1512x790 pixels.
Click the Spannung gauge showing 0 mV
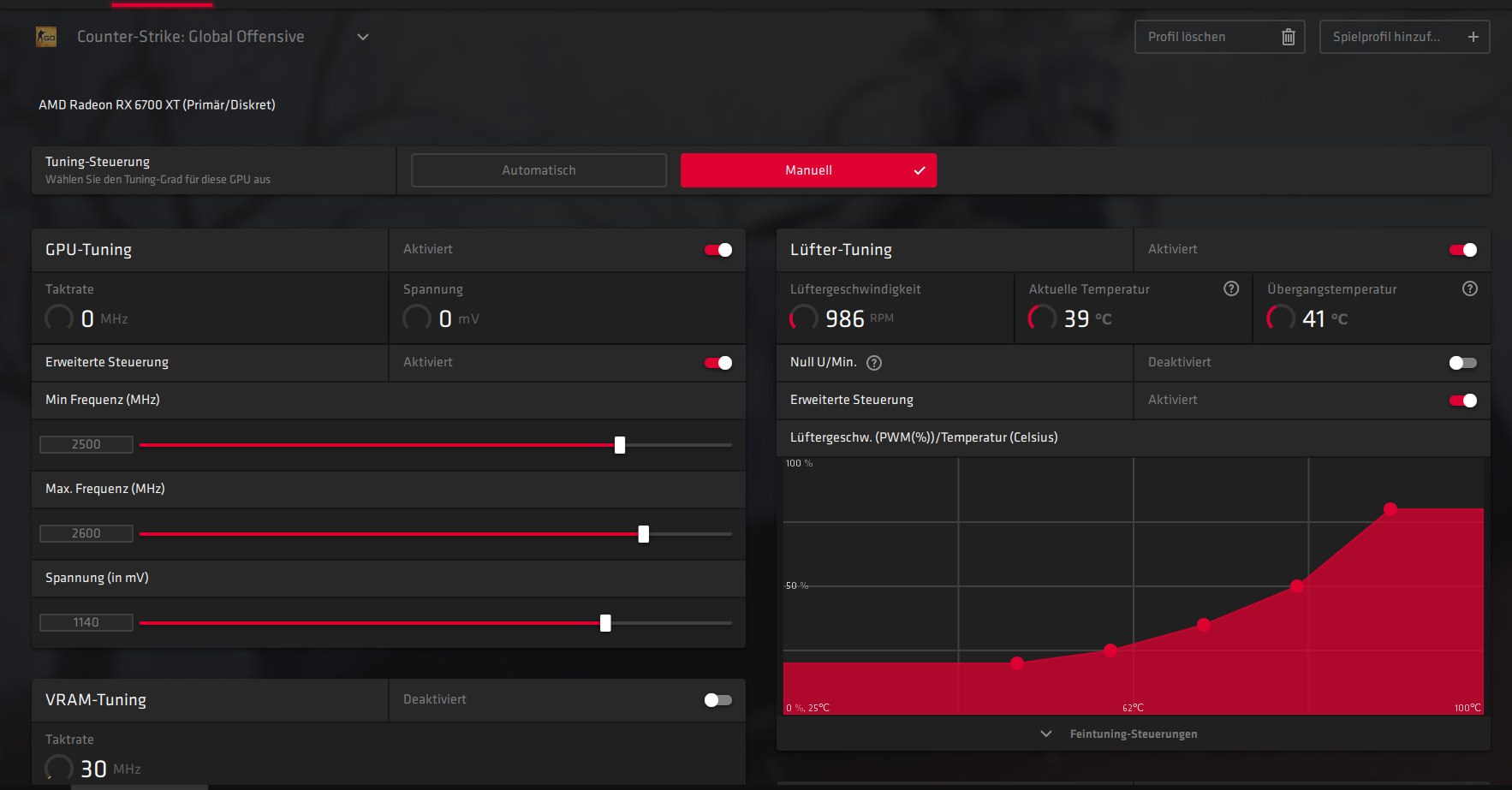coord(417,318)
